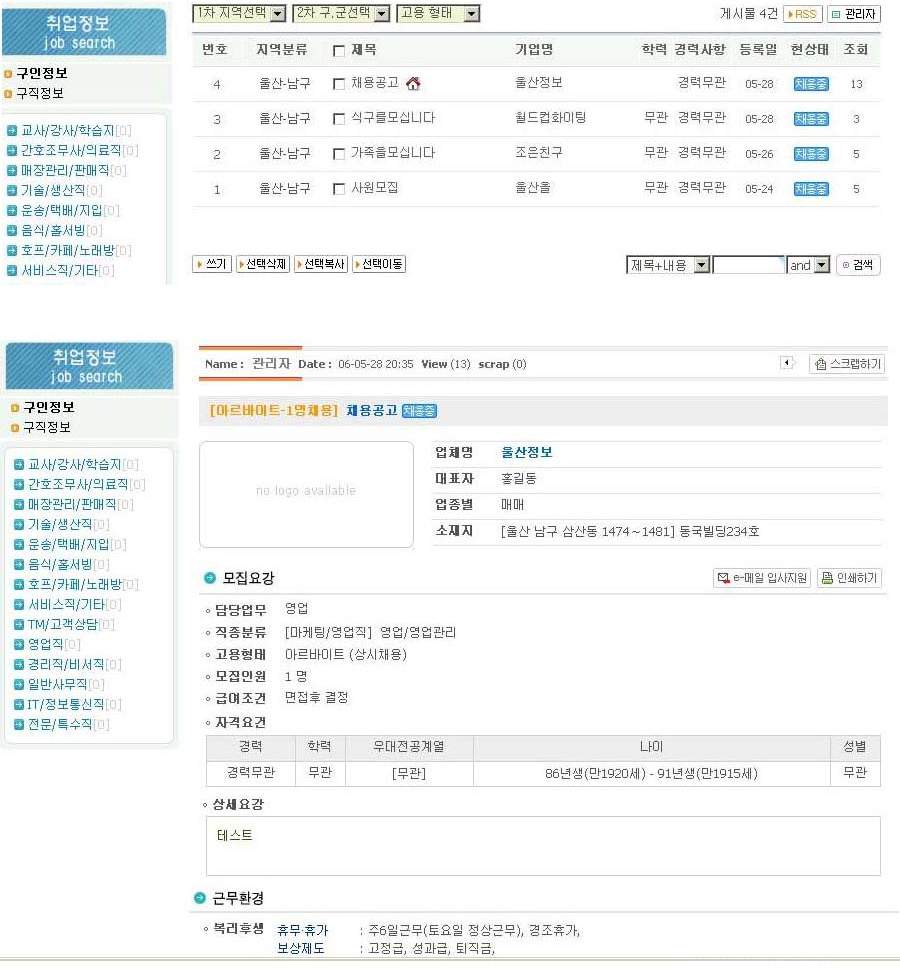Click the 인쇄하기 print button
Screen dimensions: 900x970
849,578
